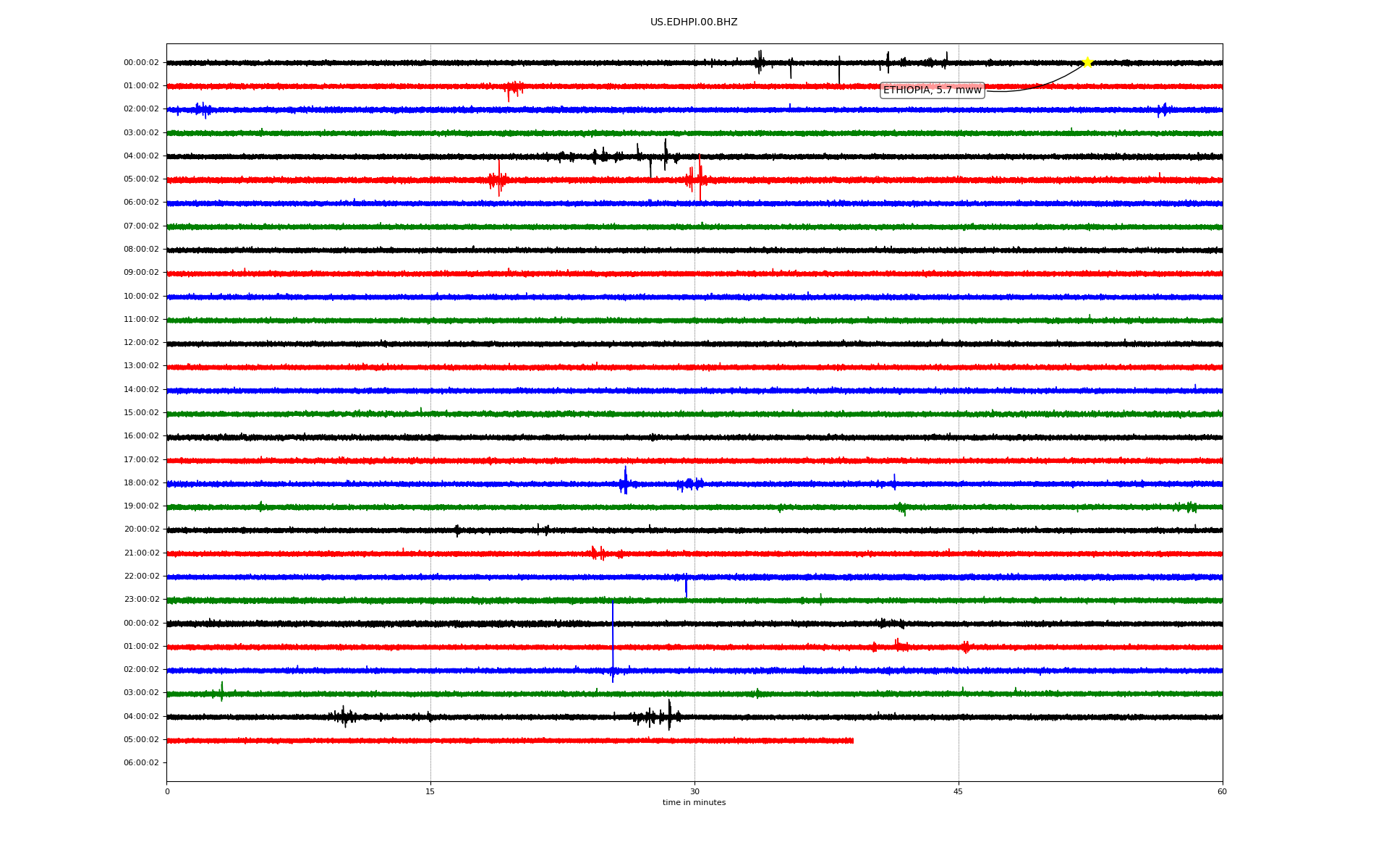The image size is (1389, 868).
Task: Click the 18:00:02 row label
Action: pyautogui.click(x=141, y=483)
